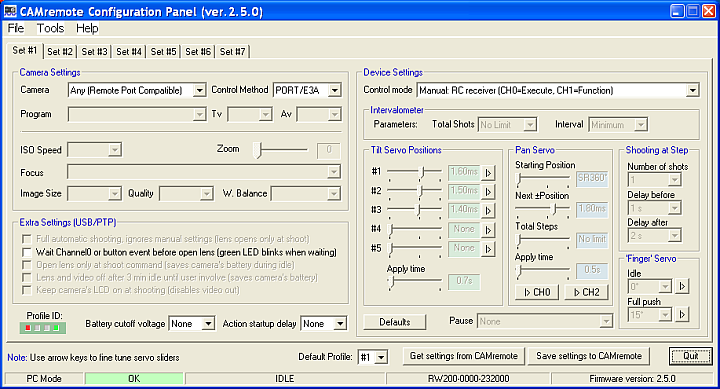Viewport: 720px width, 389px height.
Task: Click Pan Servo Next ±Position slider
Action: tap(543, 209)
